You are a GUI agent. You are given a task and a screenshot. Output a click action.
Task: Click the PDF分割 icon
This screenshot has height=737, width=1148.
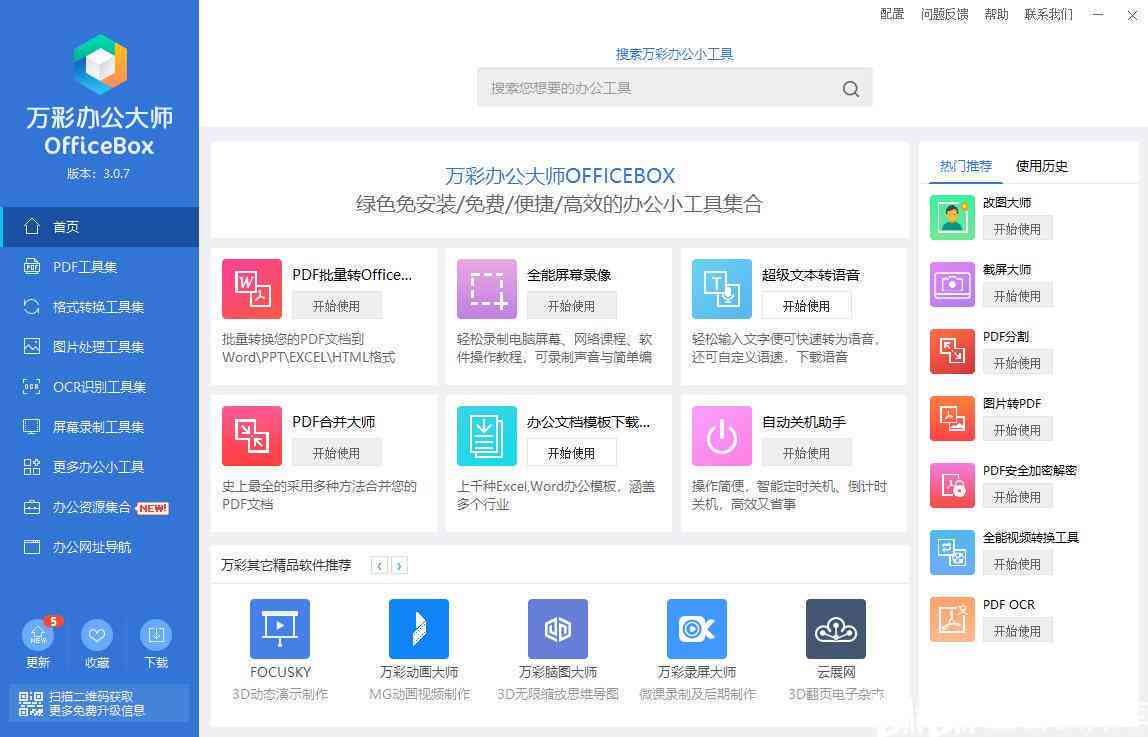pos(953,351)
